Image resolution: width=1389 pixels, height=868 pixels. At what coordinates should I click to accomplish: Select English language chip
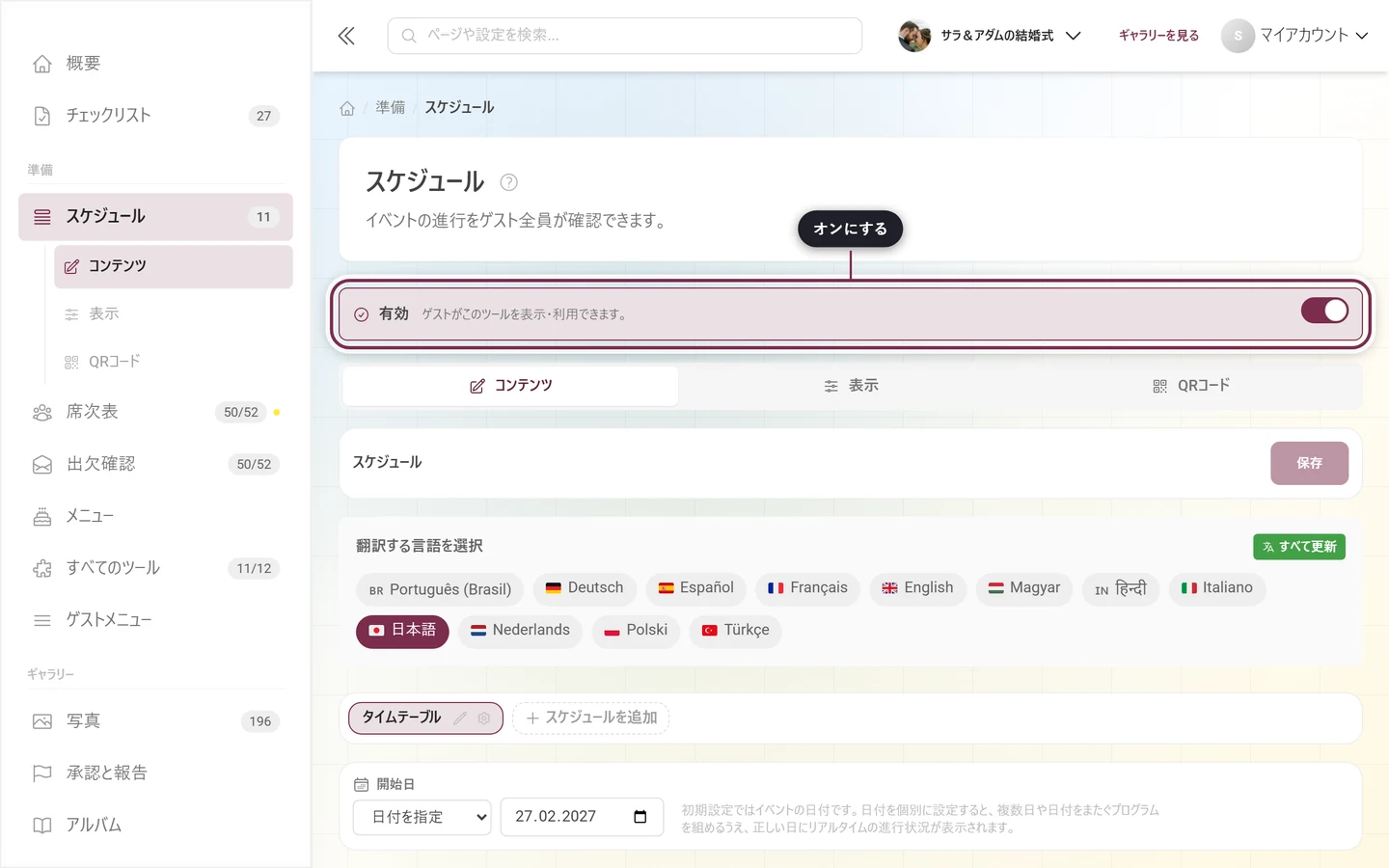pyautogui.click(x=917, y=588)
